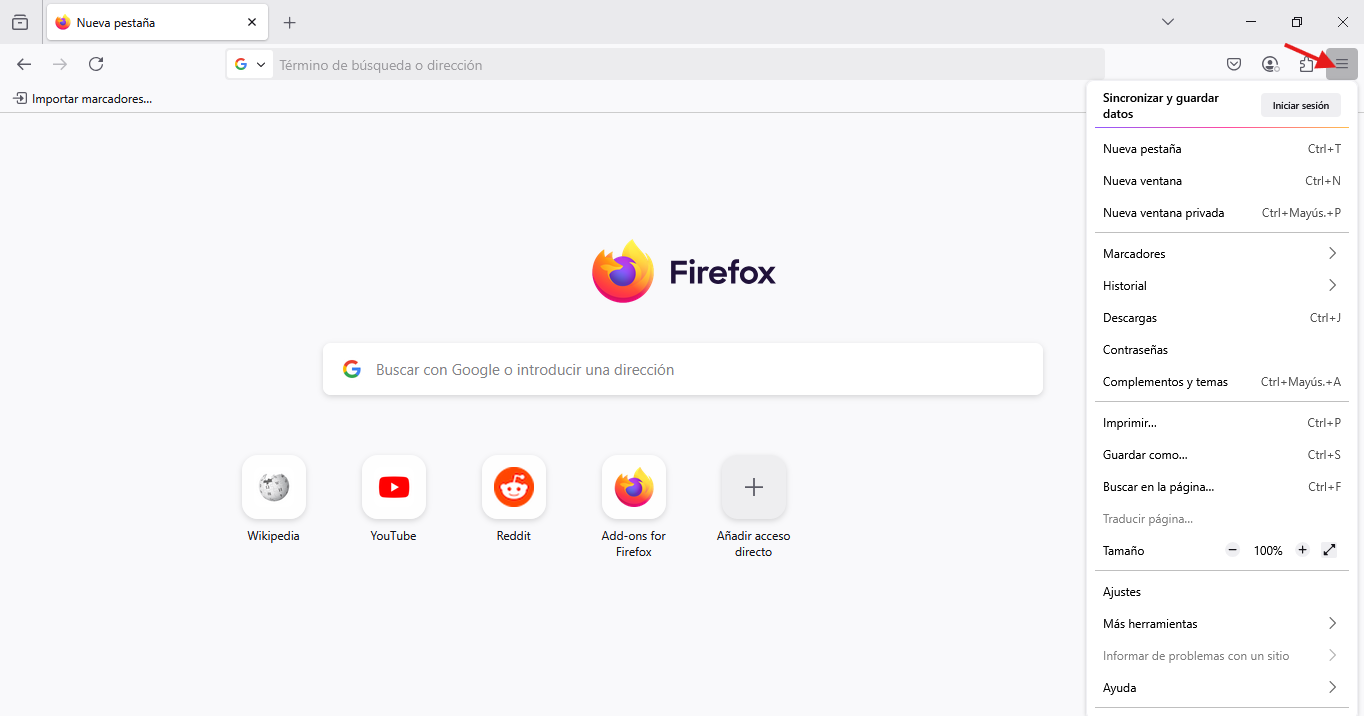Screen dimensions: 1364x716
Task: Go forward one page
Action: pyautogui.click(x=60, y=64)
